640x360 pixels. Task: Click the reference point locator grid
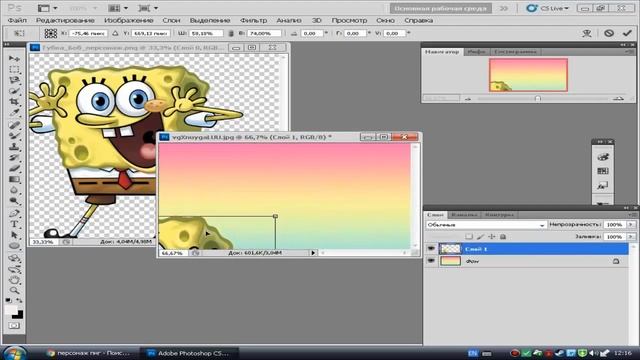(51, 33)
